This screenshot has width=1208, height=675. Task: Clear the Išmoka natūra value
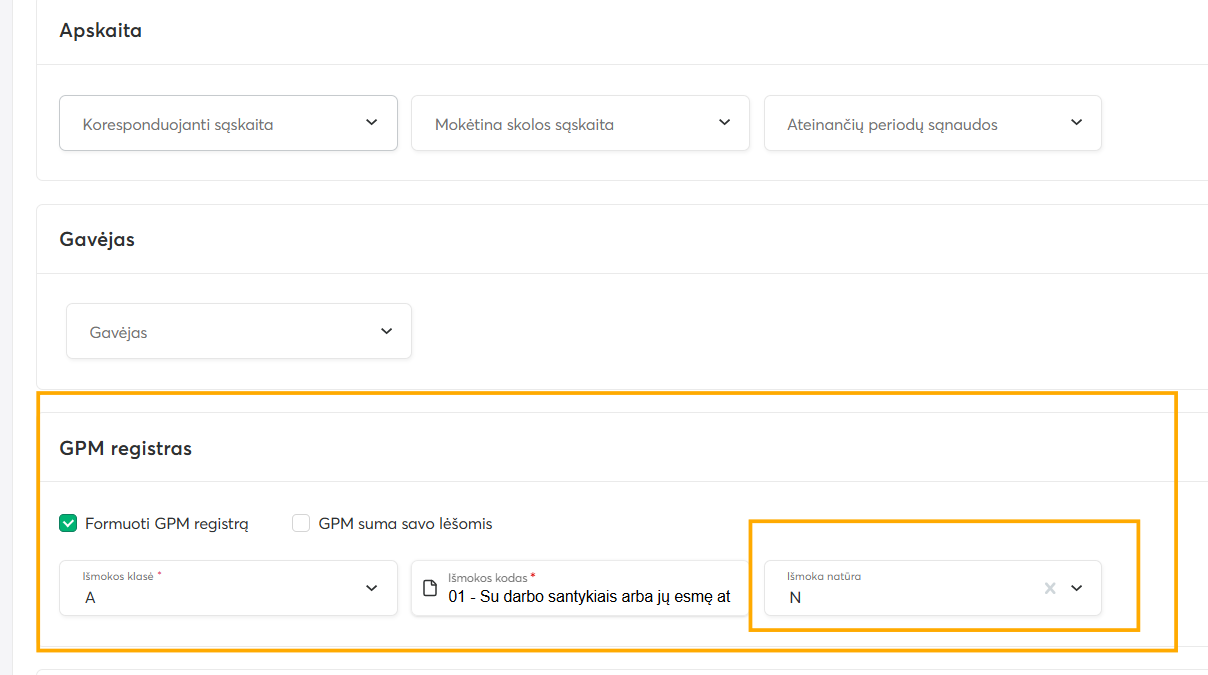[x=1050, y=588]
